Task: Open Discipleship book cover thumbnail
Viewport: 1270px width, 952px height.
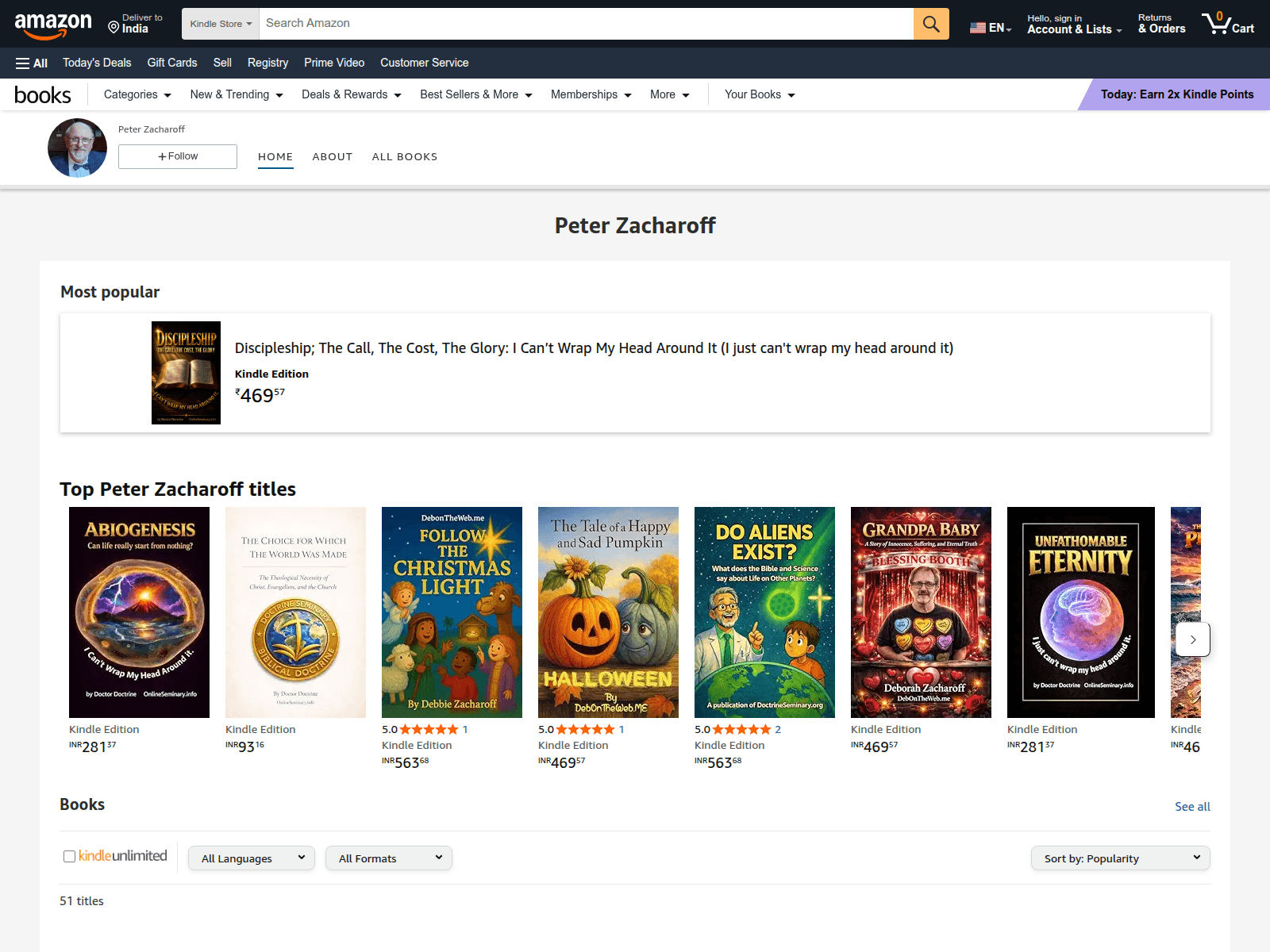Action: tap(186, 373)
